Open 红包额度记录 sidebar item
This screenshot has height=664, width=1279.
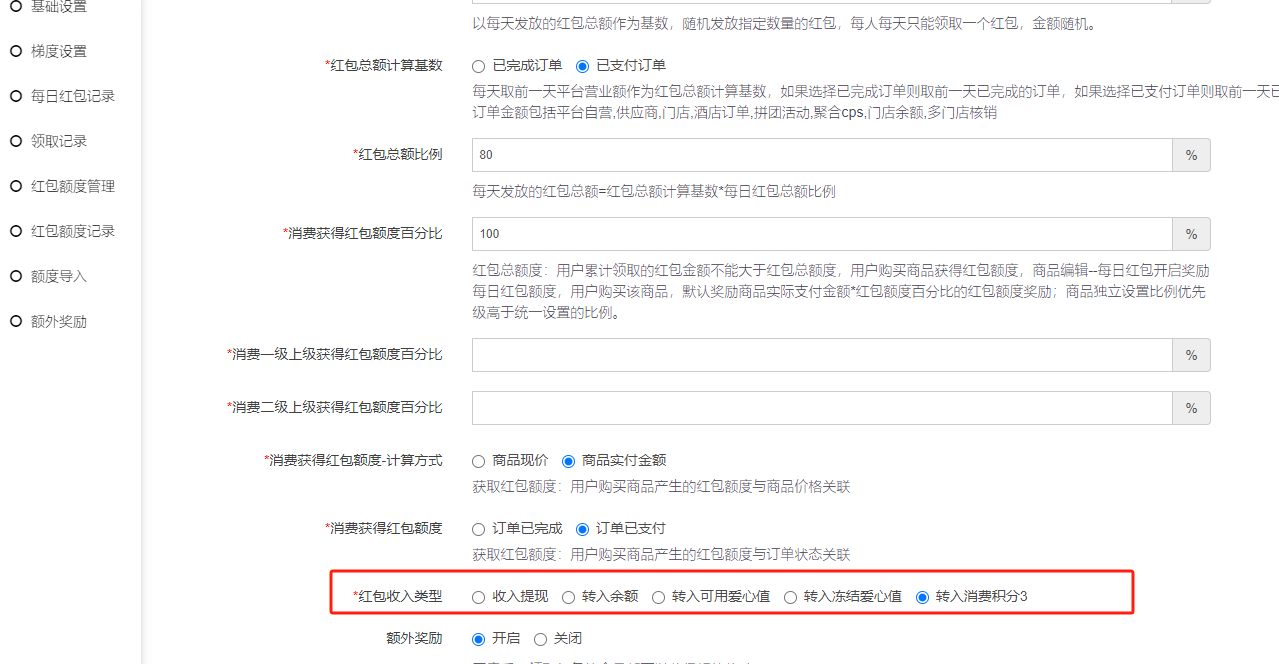72,231
